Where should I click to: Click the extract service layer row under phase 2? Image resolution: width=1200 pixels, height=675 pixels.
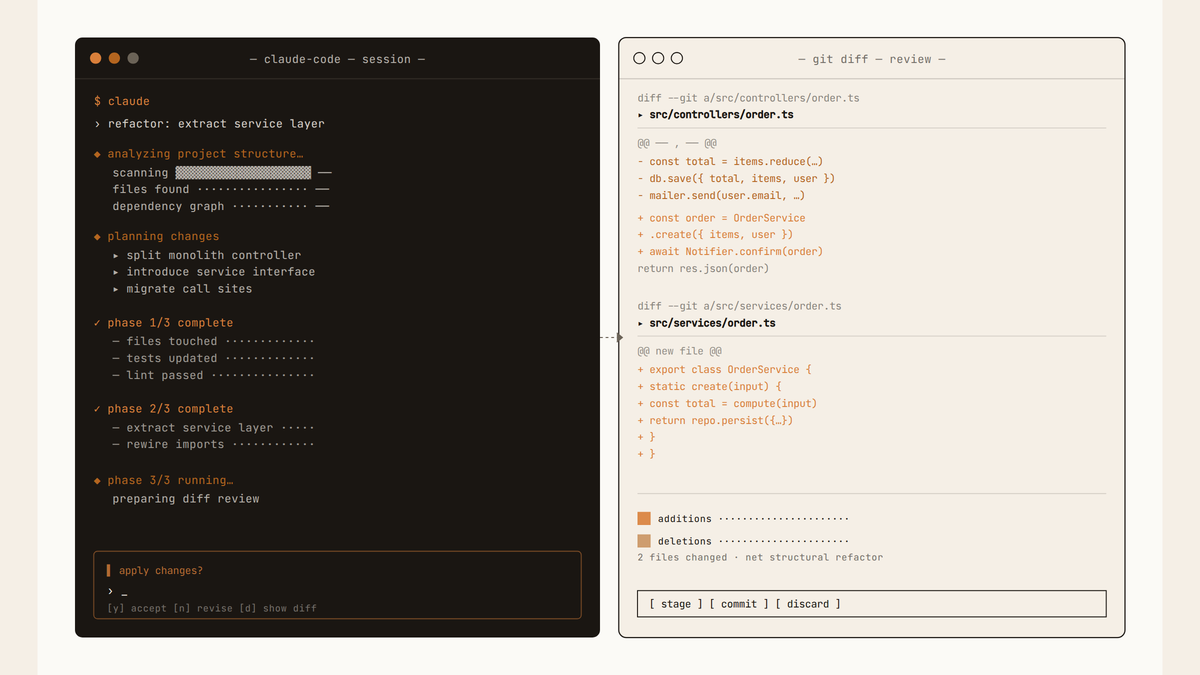point(213,427)
